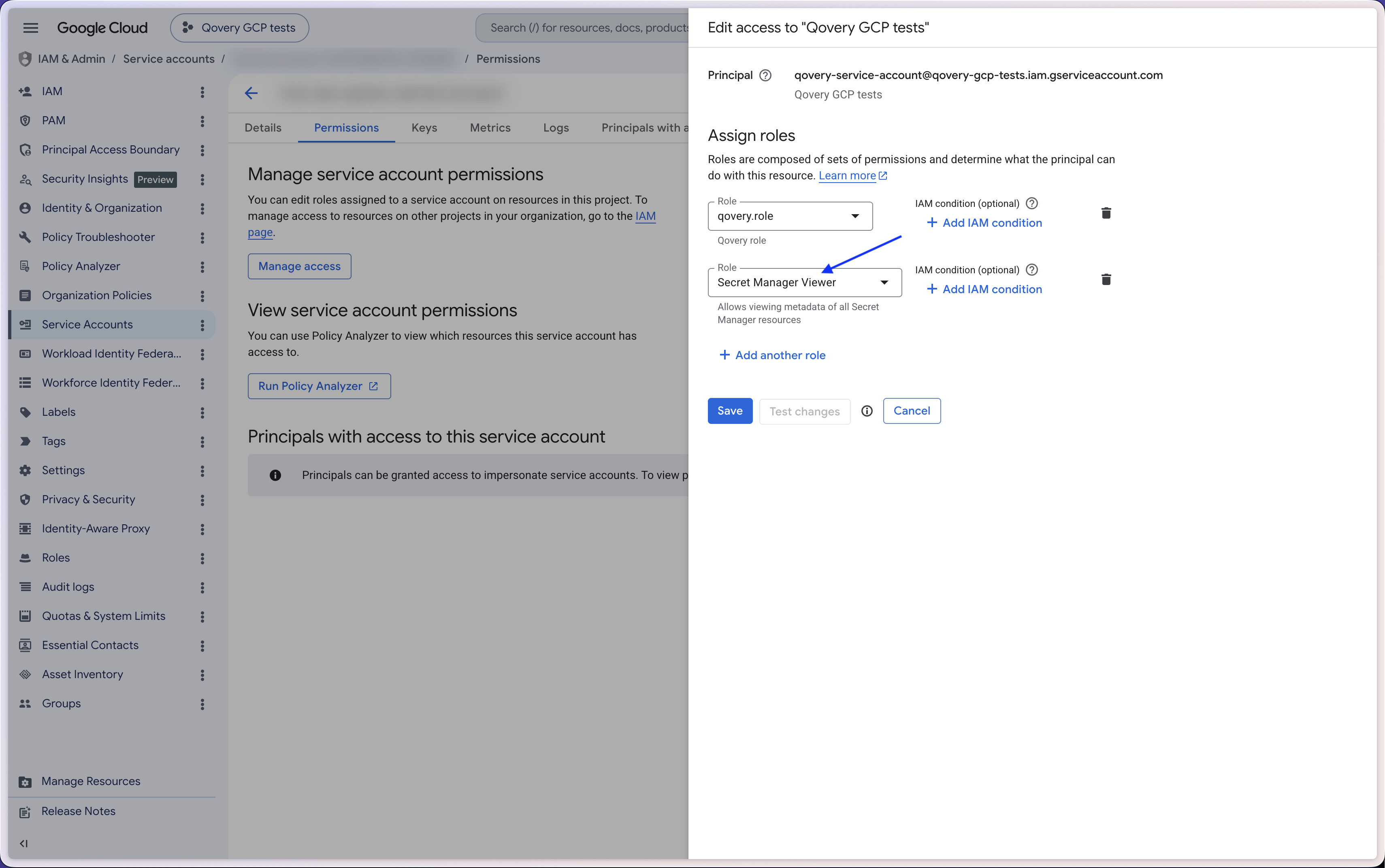
Task: Open more options for Groups item
Action: pyautogui.click(x=202, y=704)
